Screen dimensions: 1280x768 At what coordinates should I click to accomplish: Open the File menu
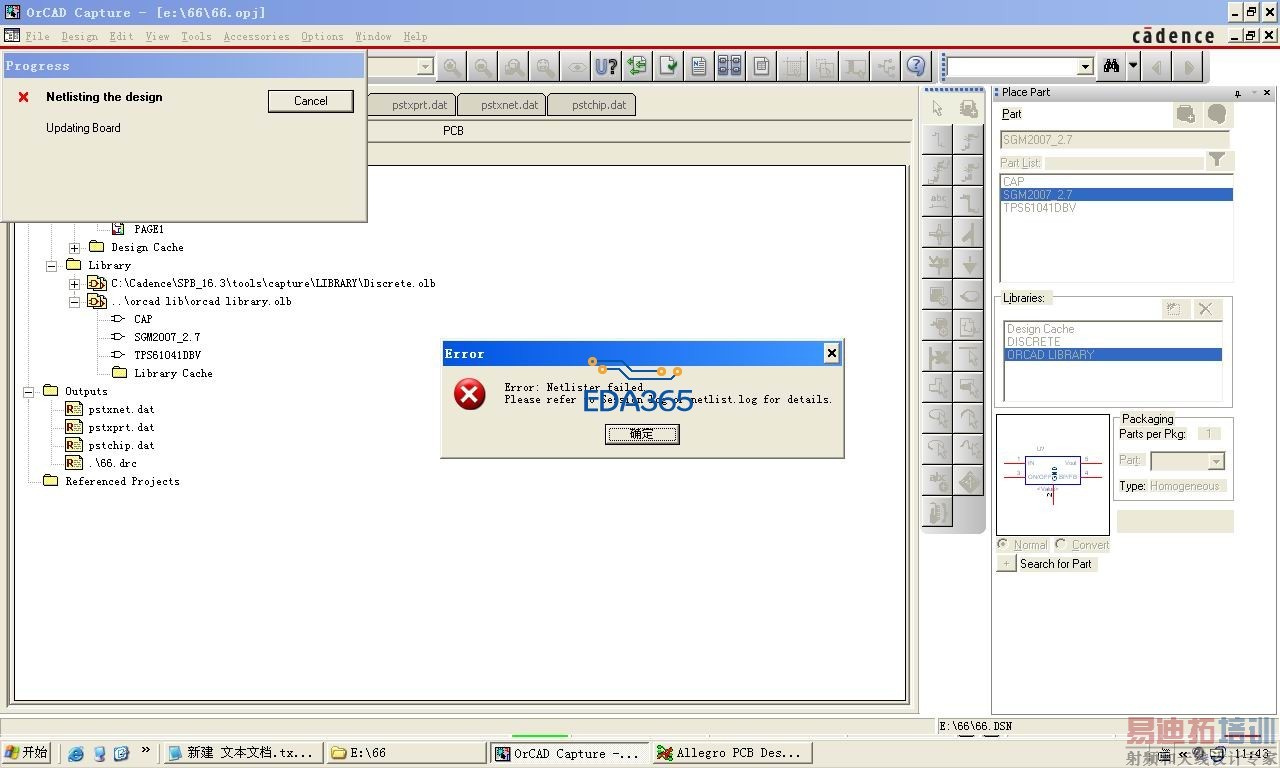pos(37,36)
